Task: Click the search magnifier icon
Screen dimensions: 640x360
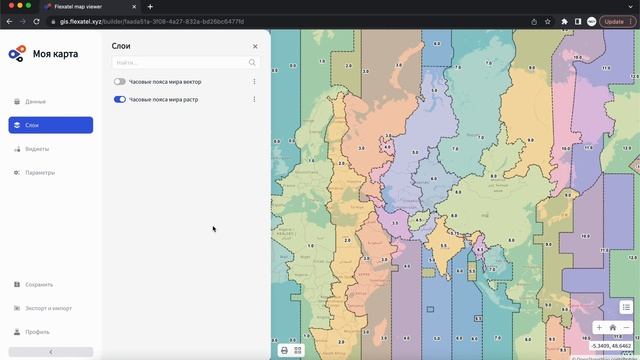Action: [252, 62]
